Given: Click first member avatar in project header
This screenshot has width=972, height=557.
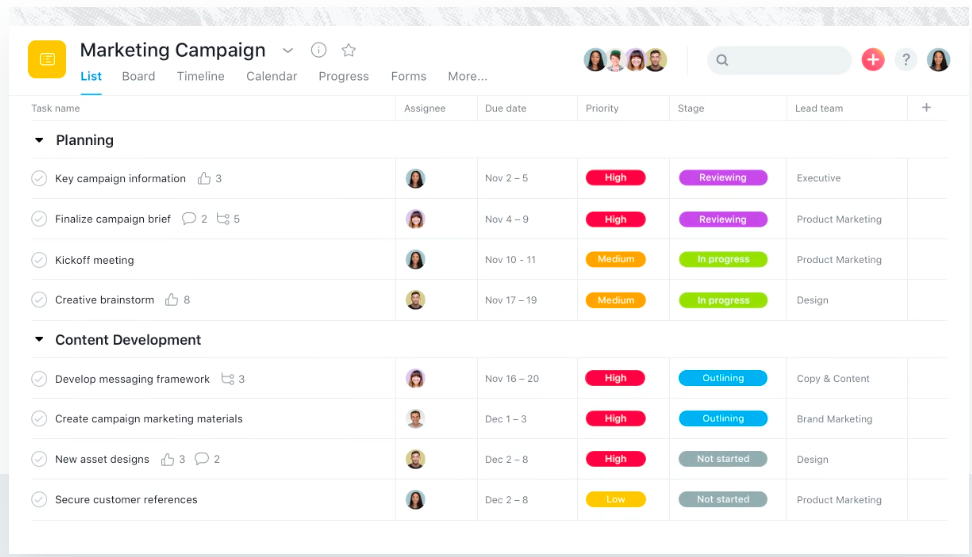Looking at the screenshot, I should coord(595,60).
